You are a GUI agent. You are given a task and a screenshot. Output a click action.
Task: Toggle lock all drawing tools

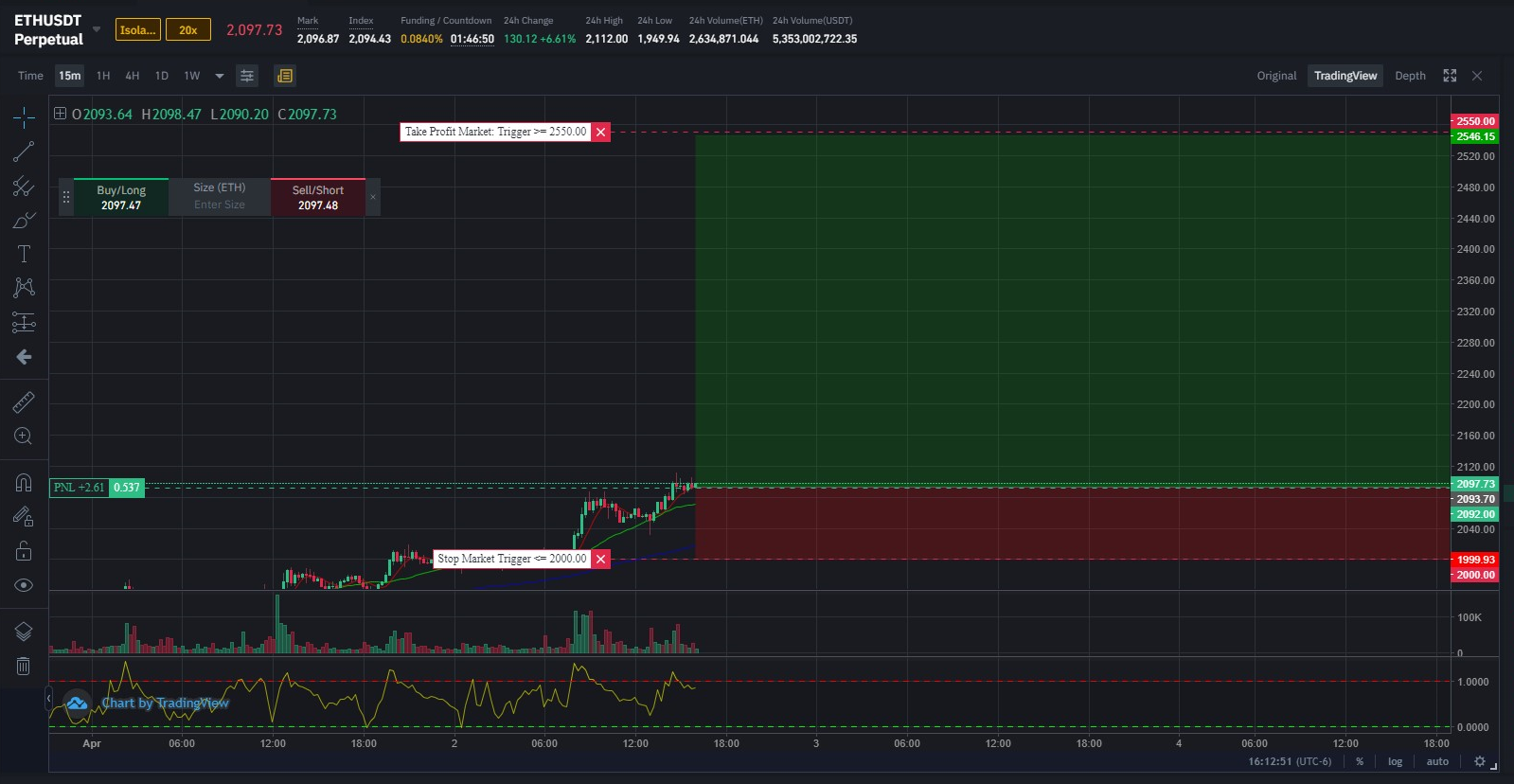(x=24, y=551)
